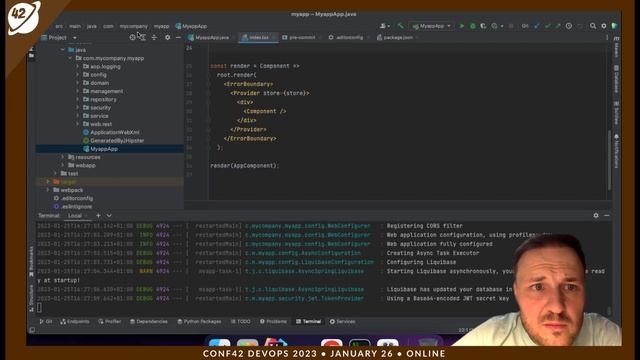This screenshot has height=360, width=640.
Task: Open Dependencies tool window
Action: [149, 322]
